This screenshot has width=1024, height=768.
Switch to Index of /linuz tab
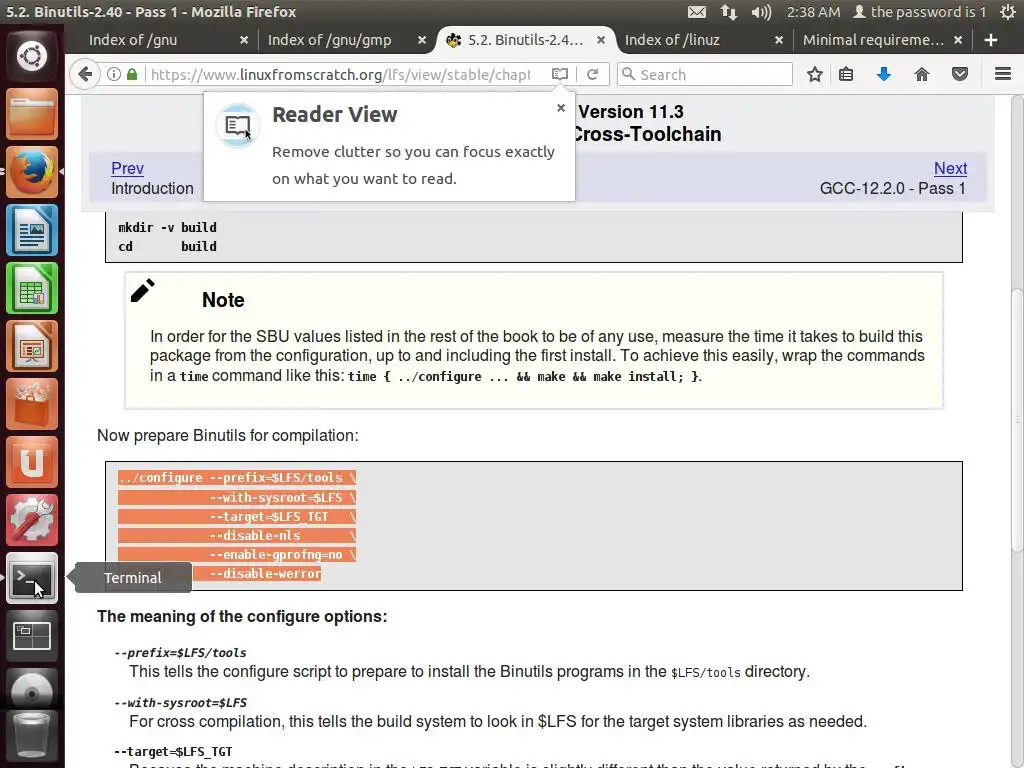coord(672,40)
